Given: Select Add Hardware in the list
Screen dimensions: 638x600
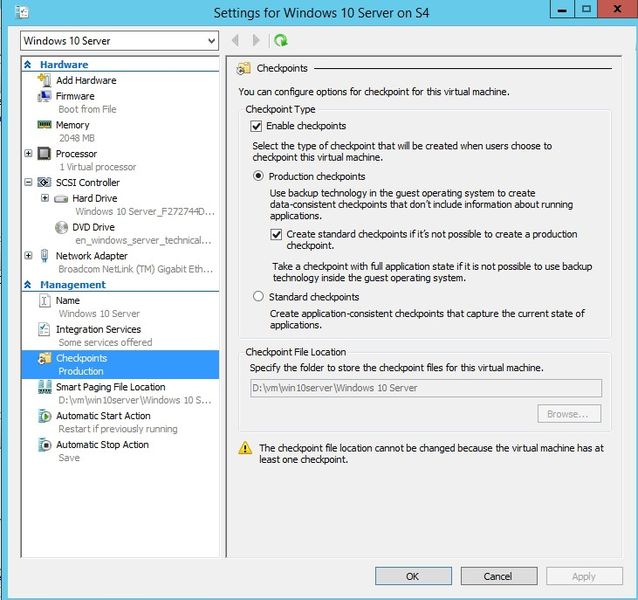Looking at the screenshot, I should click(86, 80).
